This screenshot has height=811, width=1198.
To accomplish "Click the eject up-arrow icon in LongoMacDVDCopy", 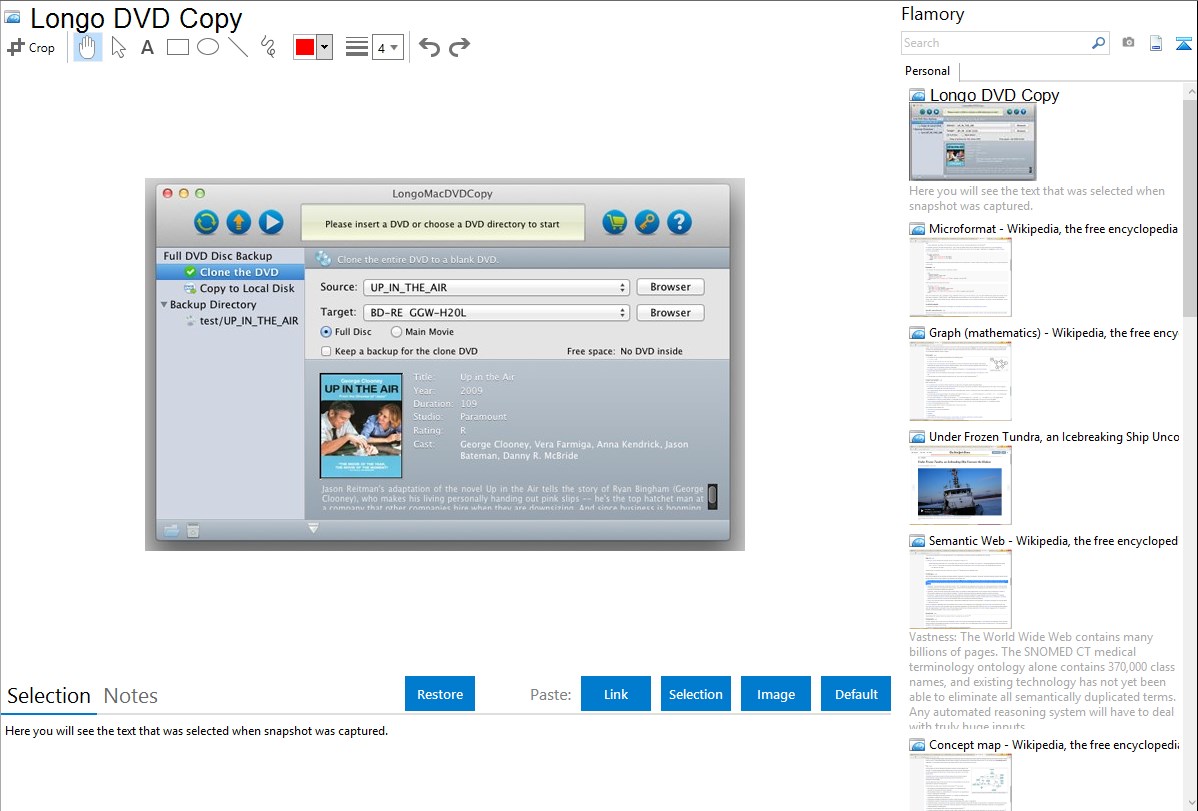I will coord(238,222).
